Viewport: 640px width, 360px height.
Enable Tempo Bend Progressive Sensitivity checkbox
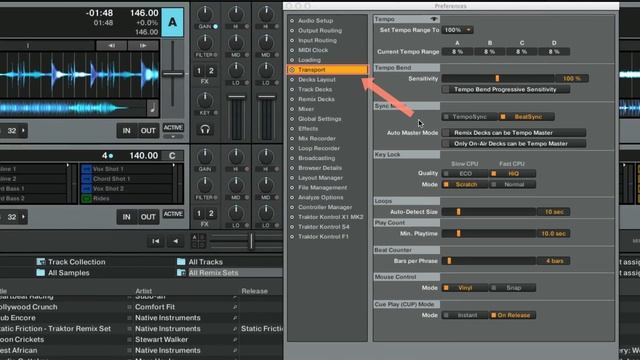(x=446, y=89)
